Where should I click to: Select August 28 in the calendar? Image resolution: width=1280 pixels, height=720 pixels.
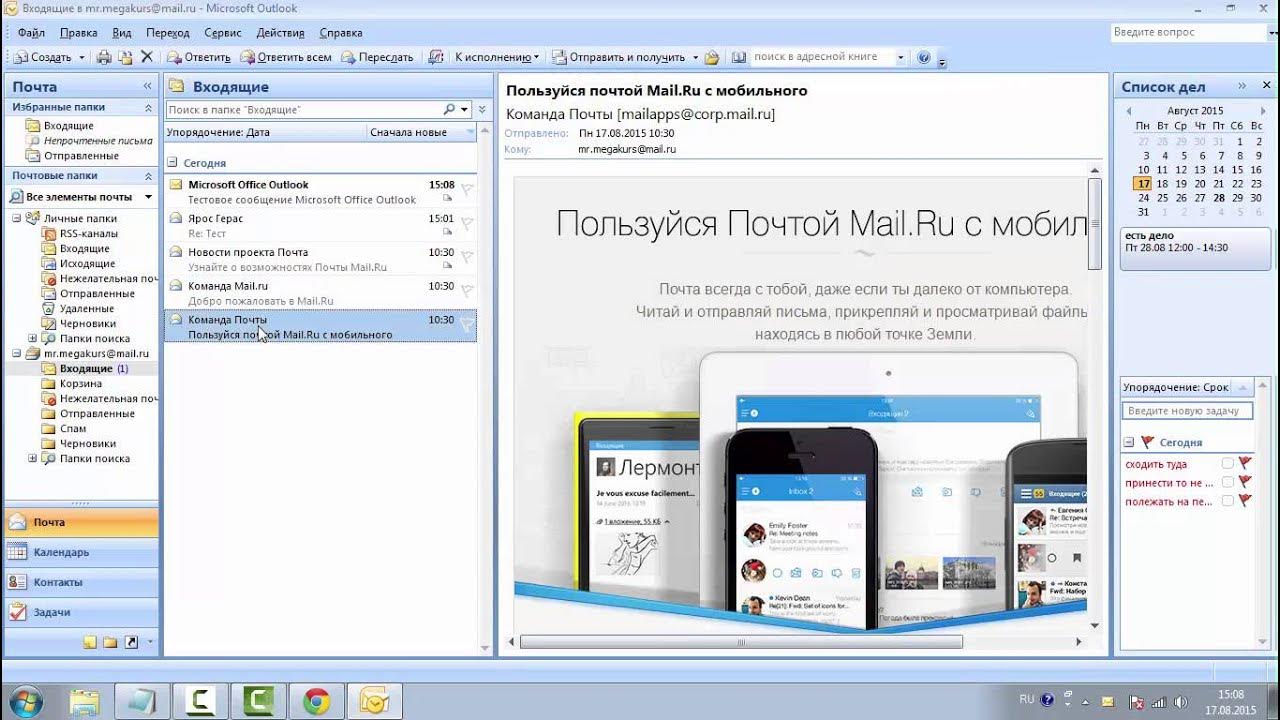(1218, 198)
